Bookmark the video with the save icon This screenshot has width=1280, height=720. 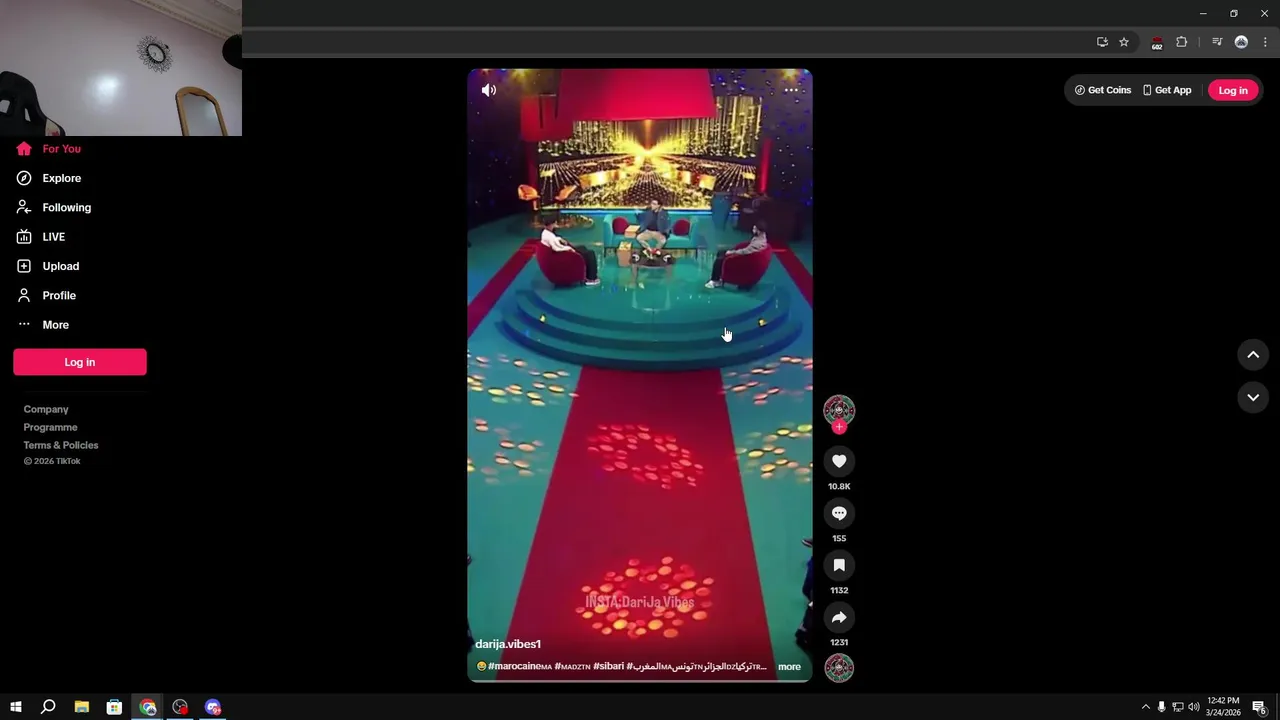[839, 565]
